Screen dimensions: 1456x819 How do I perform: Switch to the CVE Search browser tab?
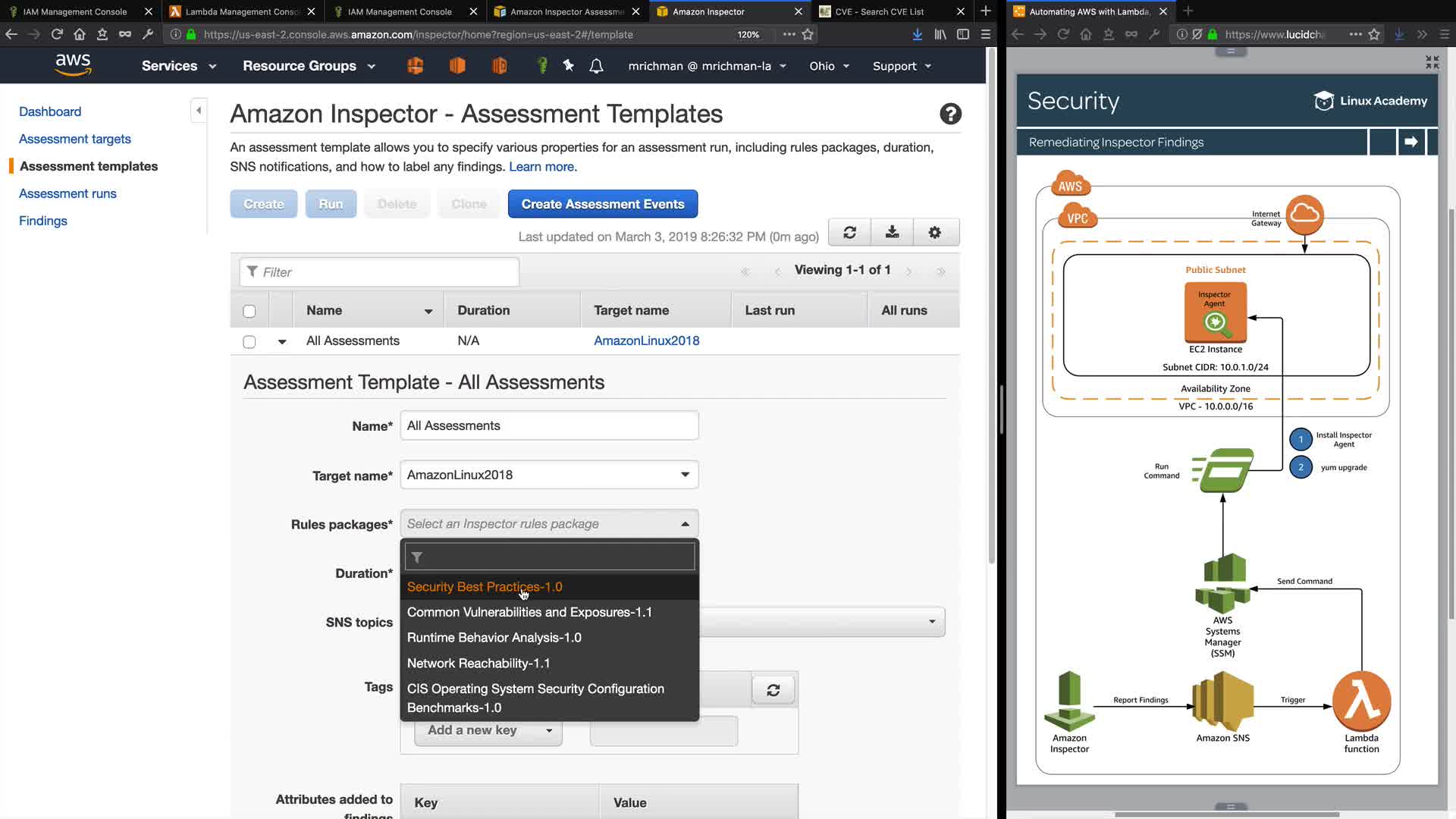click(x=880, y=11)
